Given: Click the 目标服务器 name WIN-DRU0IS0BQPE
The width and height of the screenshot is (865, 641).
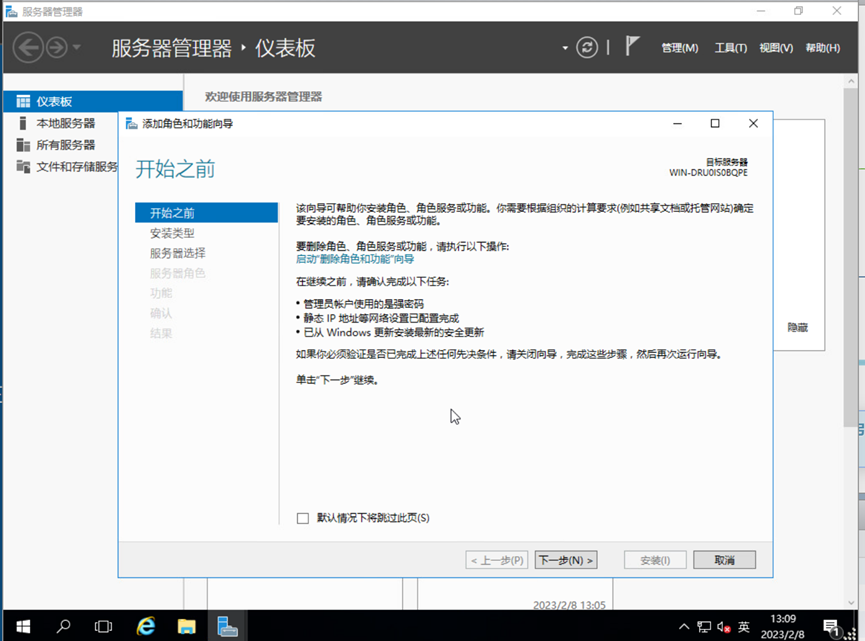Looking at the screenshot, I should click(708, 173).
